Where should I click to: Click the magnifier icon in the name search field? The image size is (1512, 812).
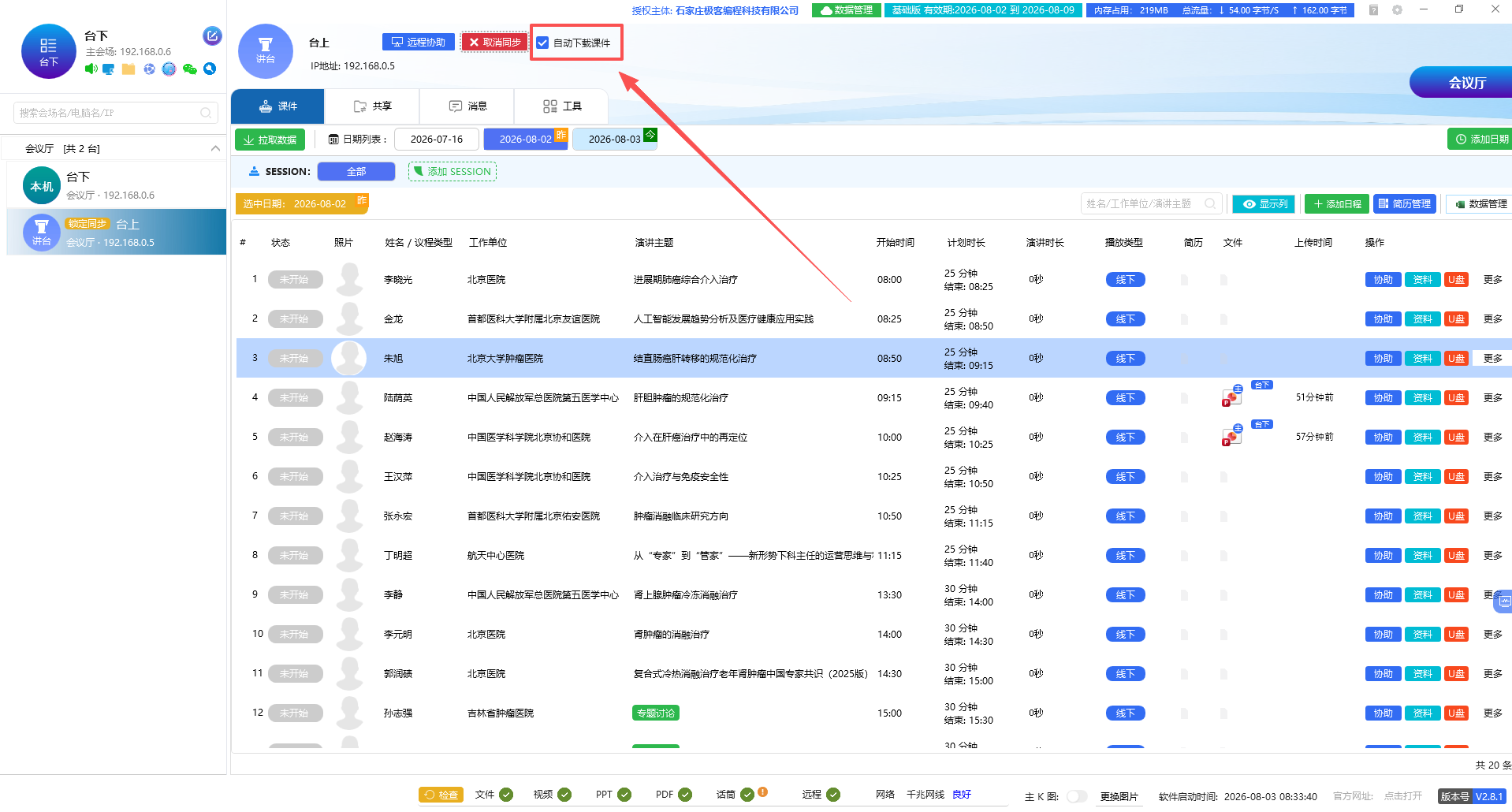coord(1210,203)
